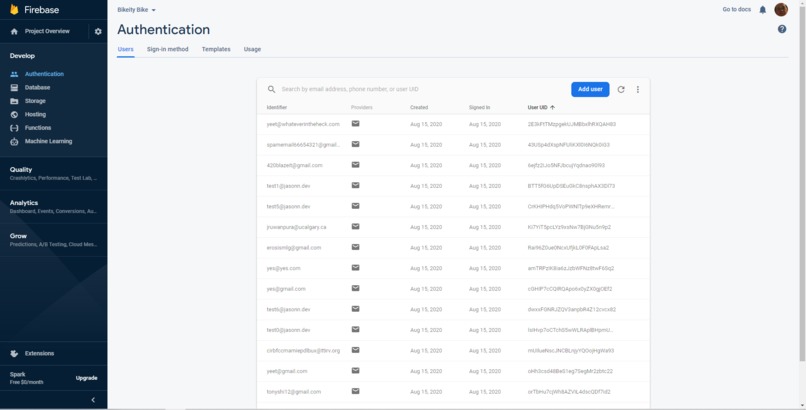Open the Bikeity Bike project dropdown

pos(136,10)
